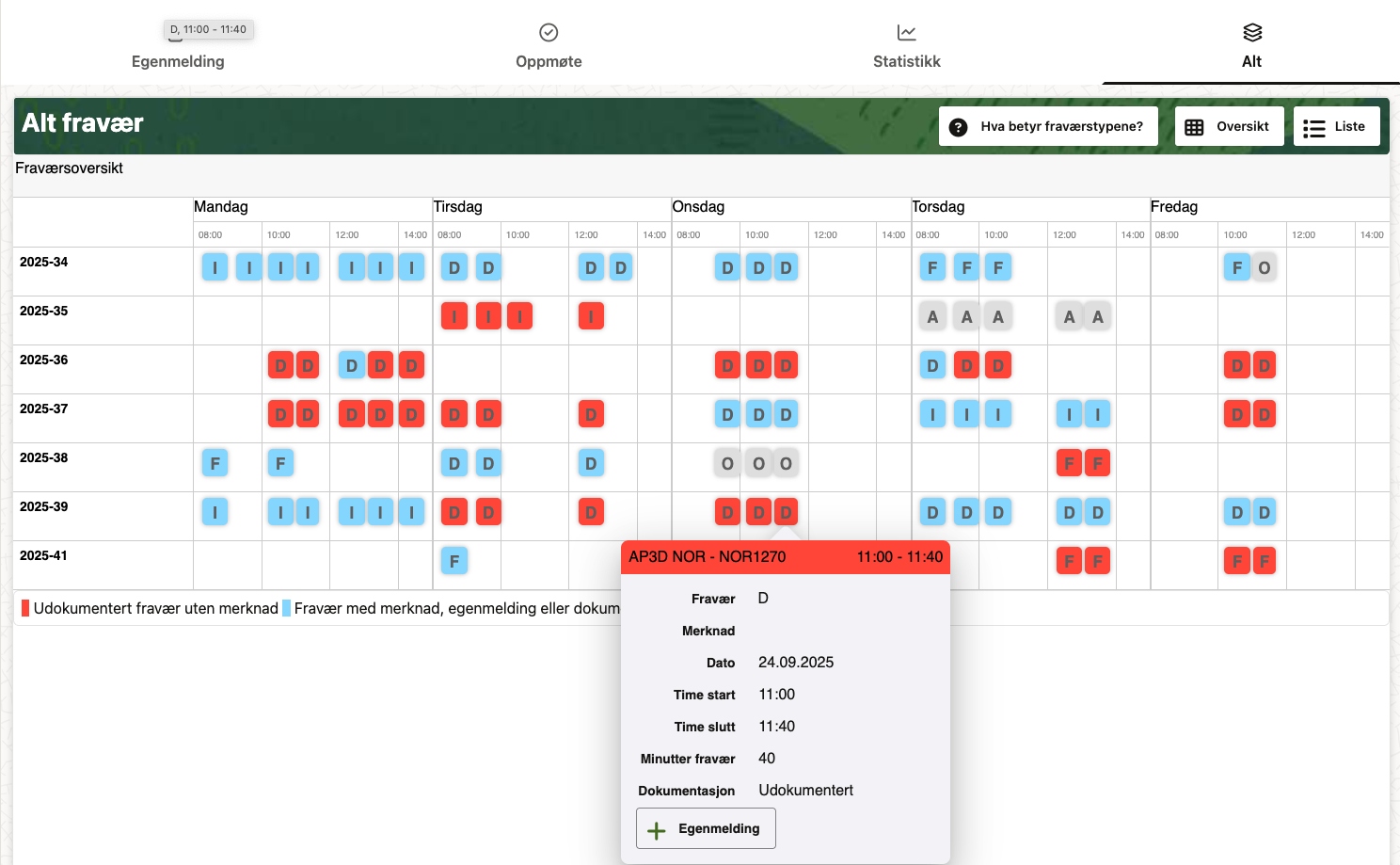1400x865 pixels.
Task: Select red legend swatch for Udokumentert fravær
Action: coord(25,608)
